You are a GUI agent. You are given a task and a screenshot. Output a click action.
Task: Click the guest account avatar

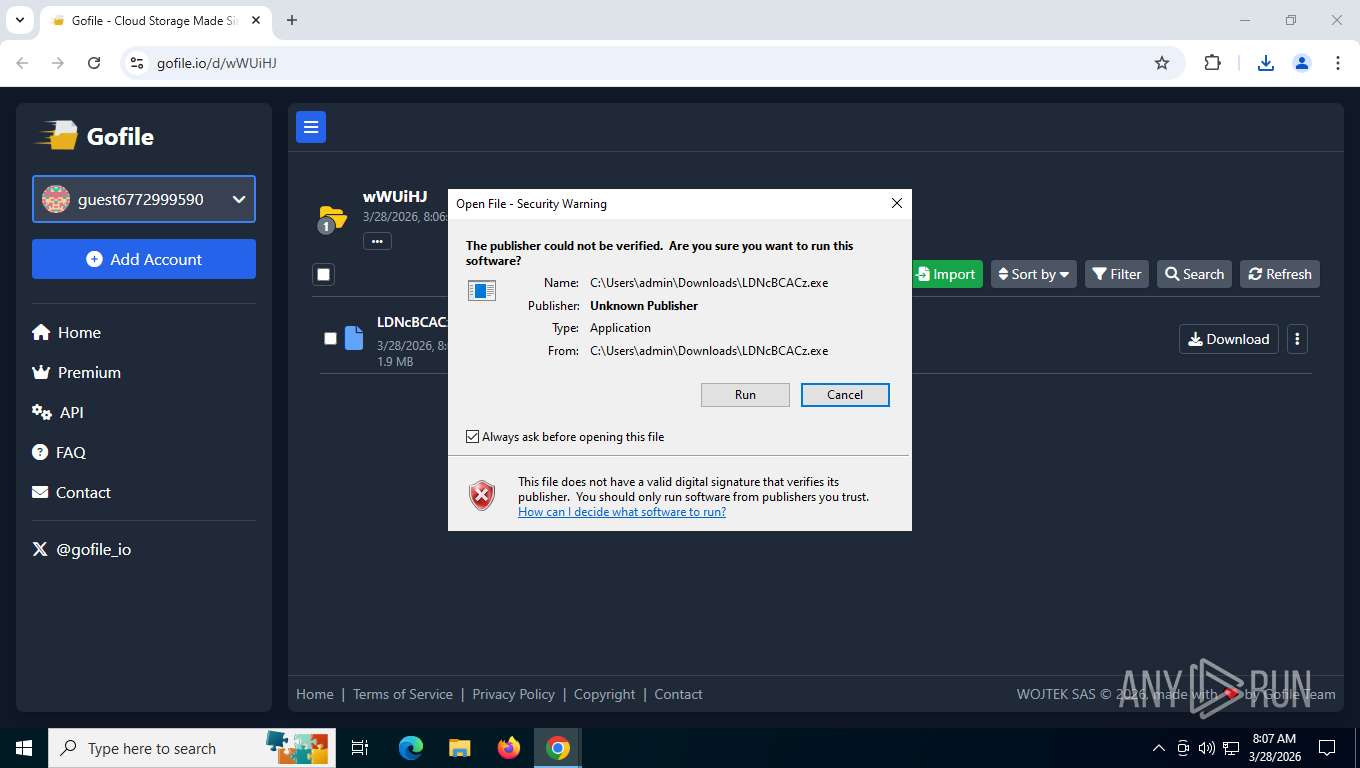pos(56,199)
